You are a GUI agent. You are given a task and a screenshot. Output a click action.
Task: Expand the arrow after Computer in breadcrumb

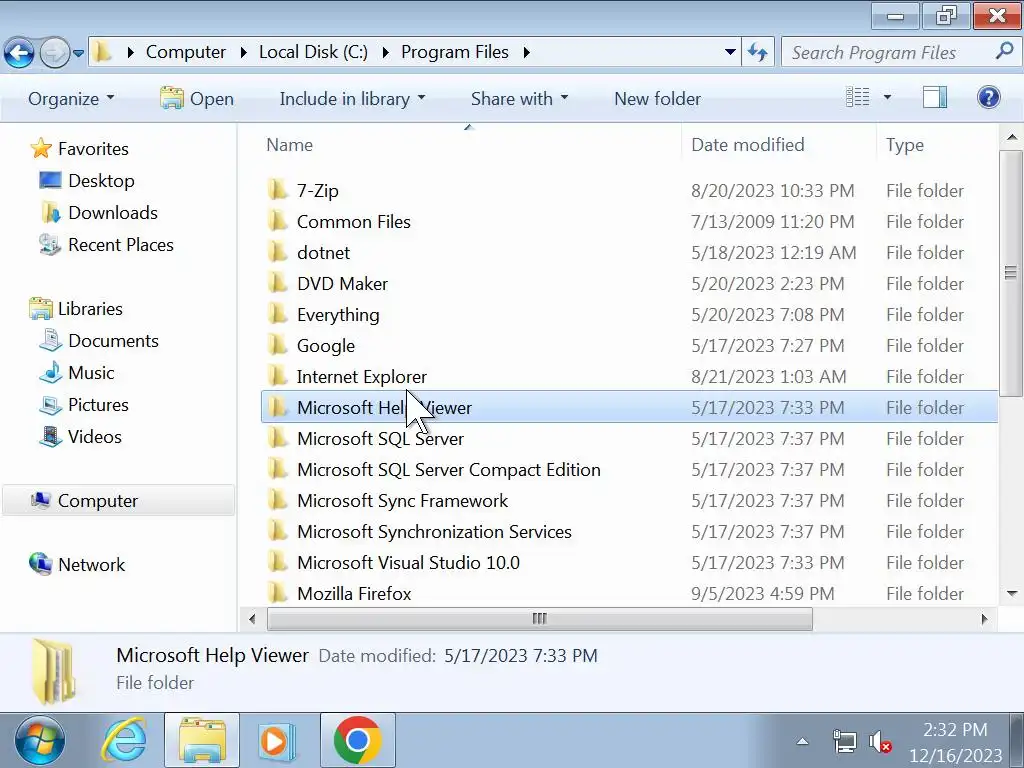click(x=244, y=52)
